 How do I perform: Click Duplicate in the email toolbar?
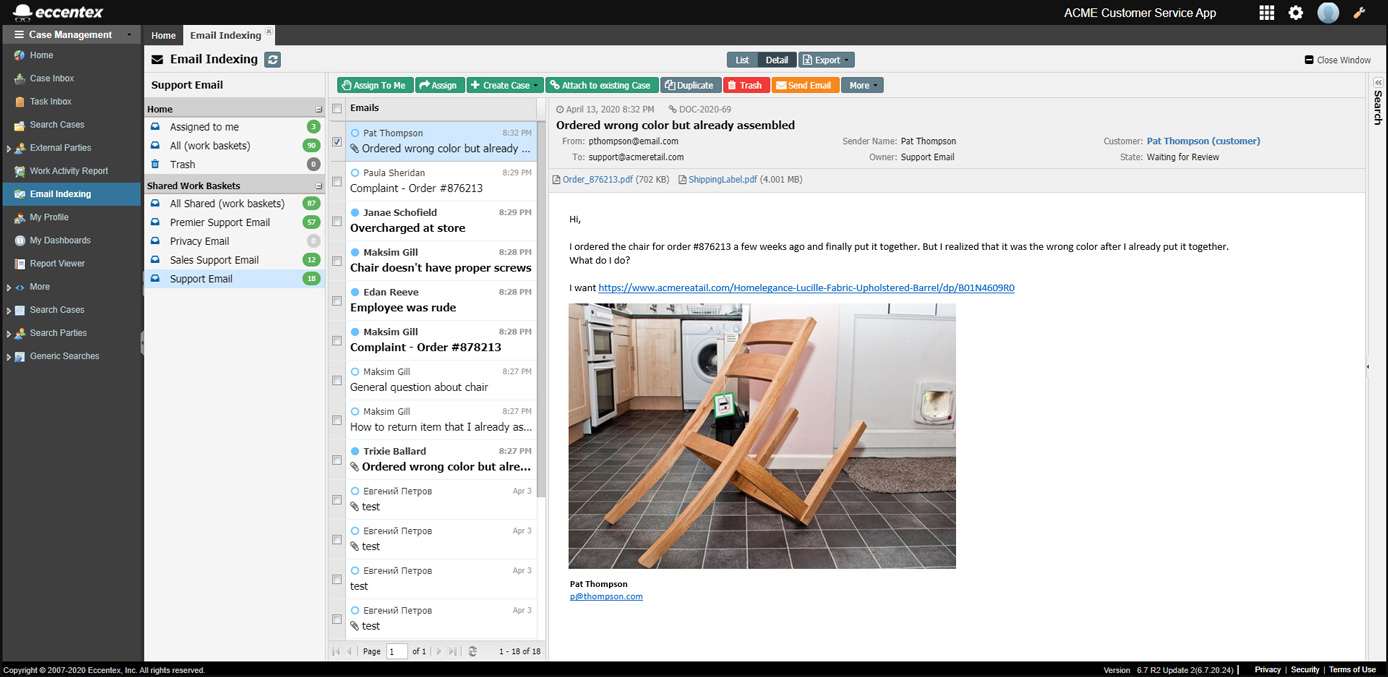point(689,86)
